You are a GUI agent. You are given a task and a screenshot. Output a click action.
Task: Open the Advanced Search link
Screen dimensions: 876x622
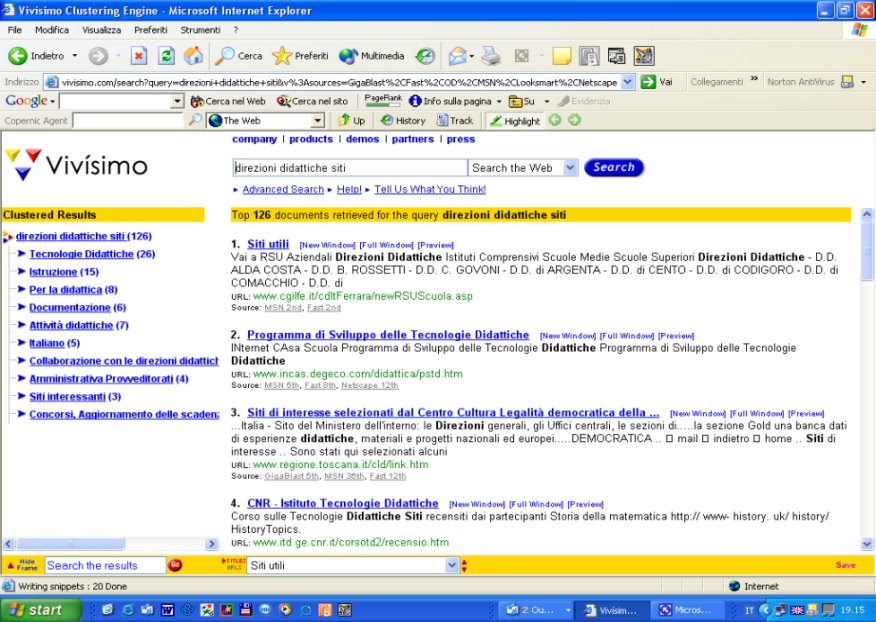[283, 189]
